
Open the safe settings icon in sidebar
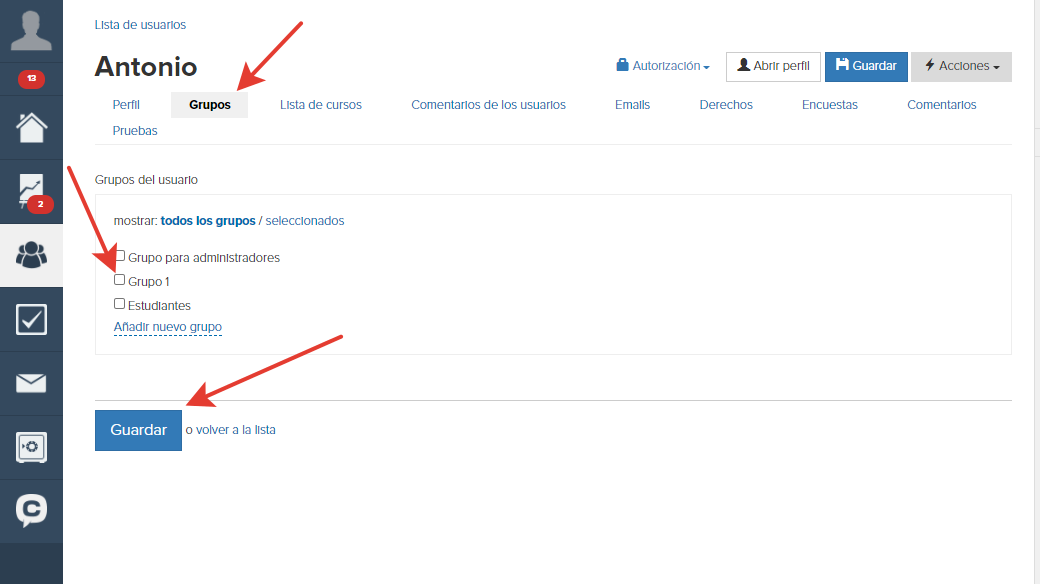click(31, 447)
